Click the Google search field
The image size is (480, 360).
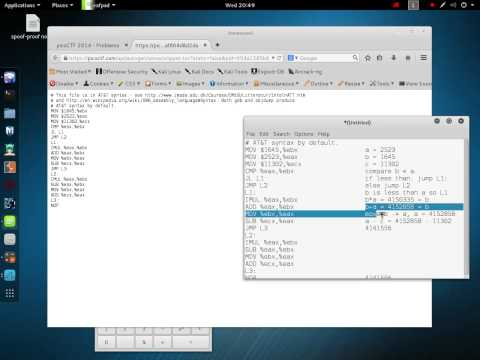[325, 58]
